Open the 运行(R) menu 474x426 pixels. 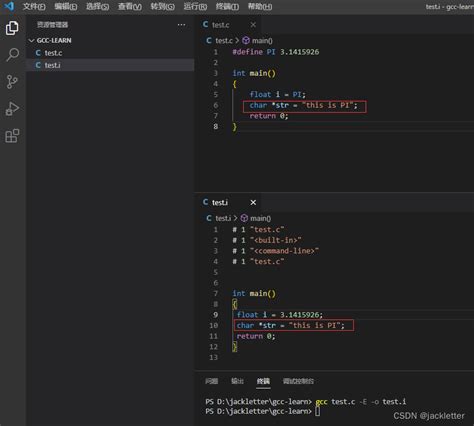195,6
